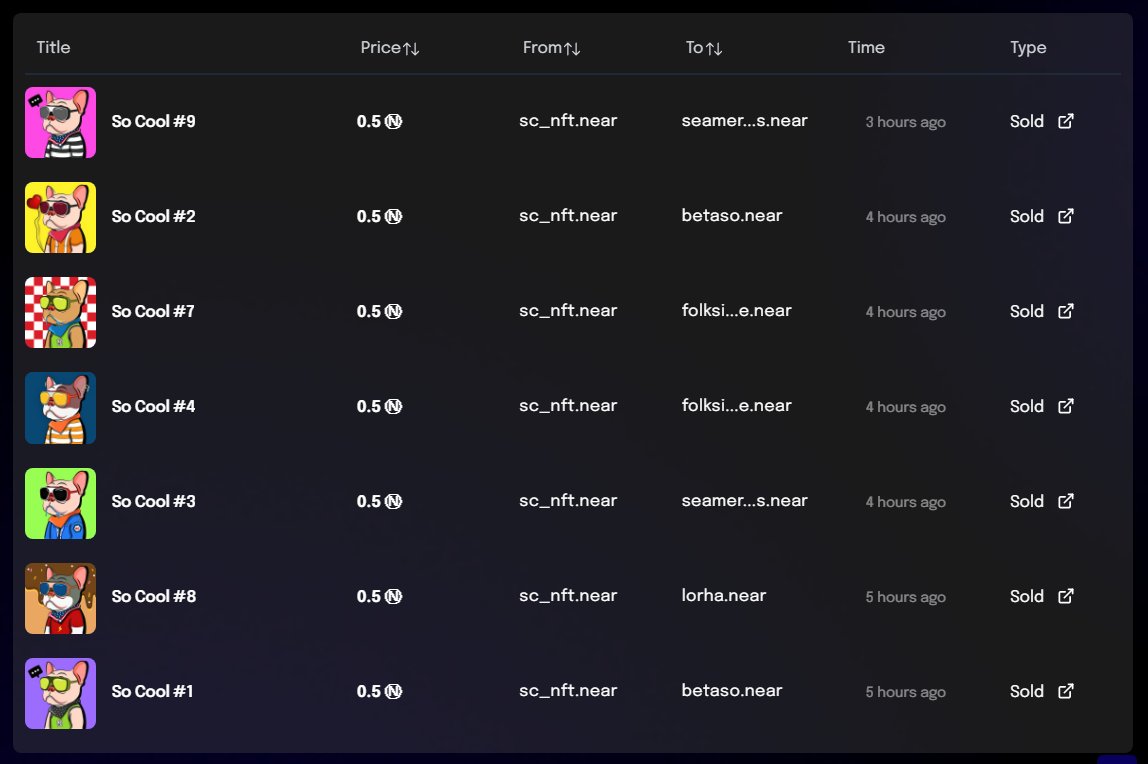The width and height of the screenshot is (1148, 764).
Task: Open the So Cool #4 thumbnail image
Action: click(60, 408)
